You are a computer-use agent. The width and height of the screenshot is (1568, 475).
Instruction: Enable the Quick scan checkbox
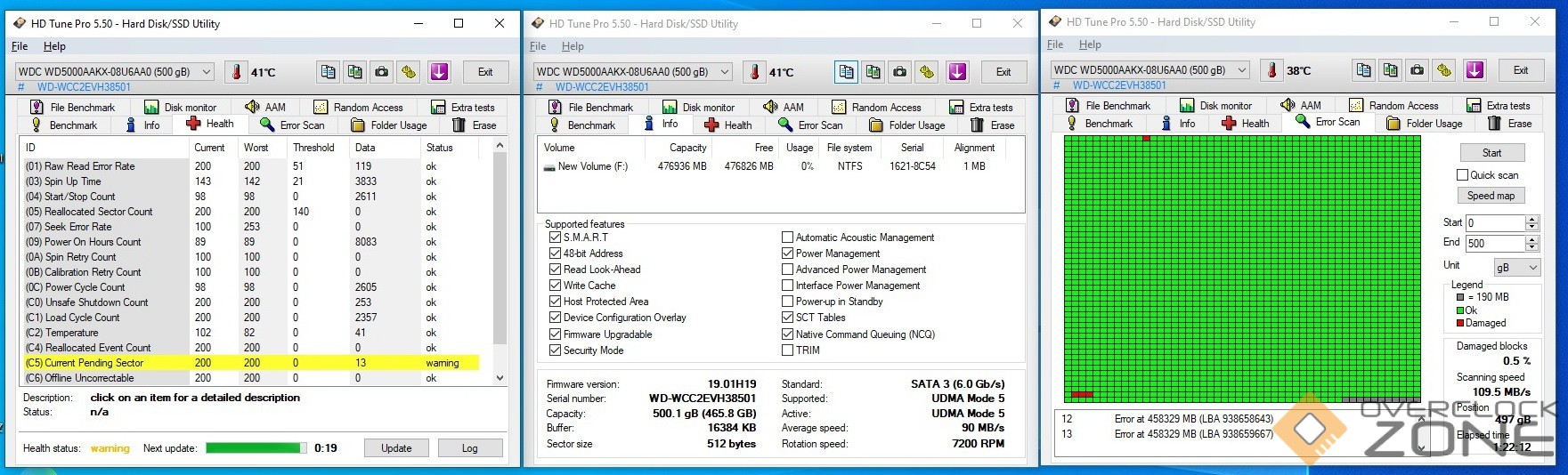(1462, 175)
